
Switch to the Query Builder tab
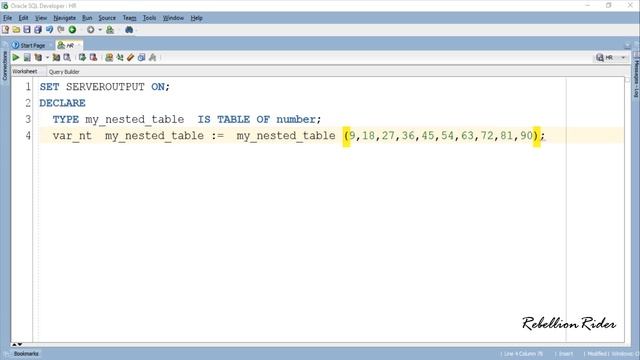64,72
